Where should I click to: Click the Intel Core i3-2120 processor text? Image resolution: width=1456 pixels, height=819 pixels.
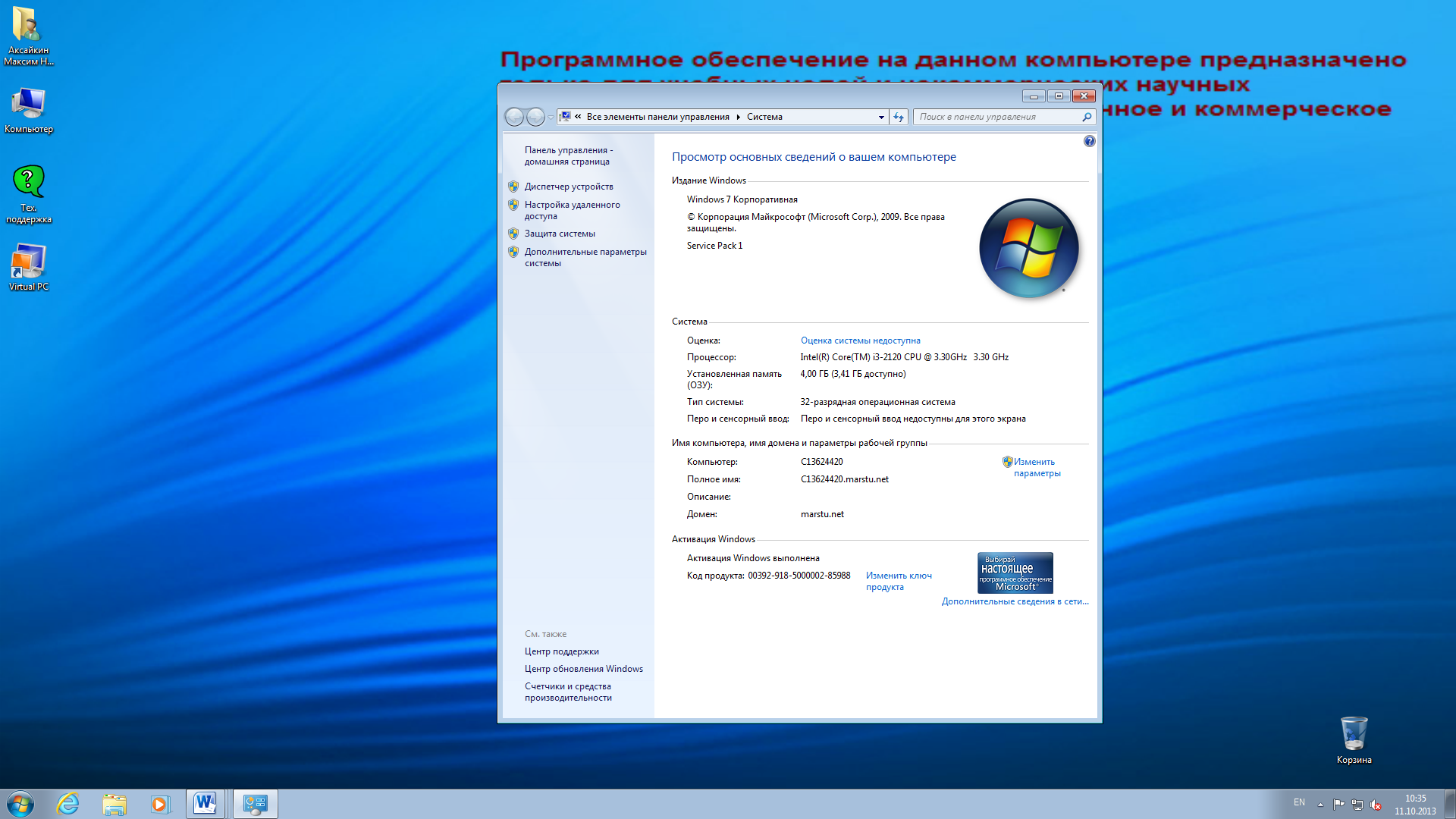904,357
